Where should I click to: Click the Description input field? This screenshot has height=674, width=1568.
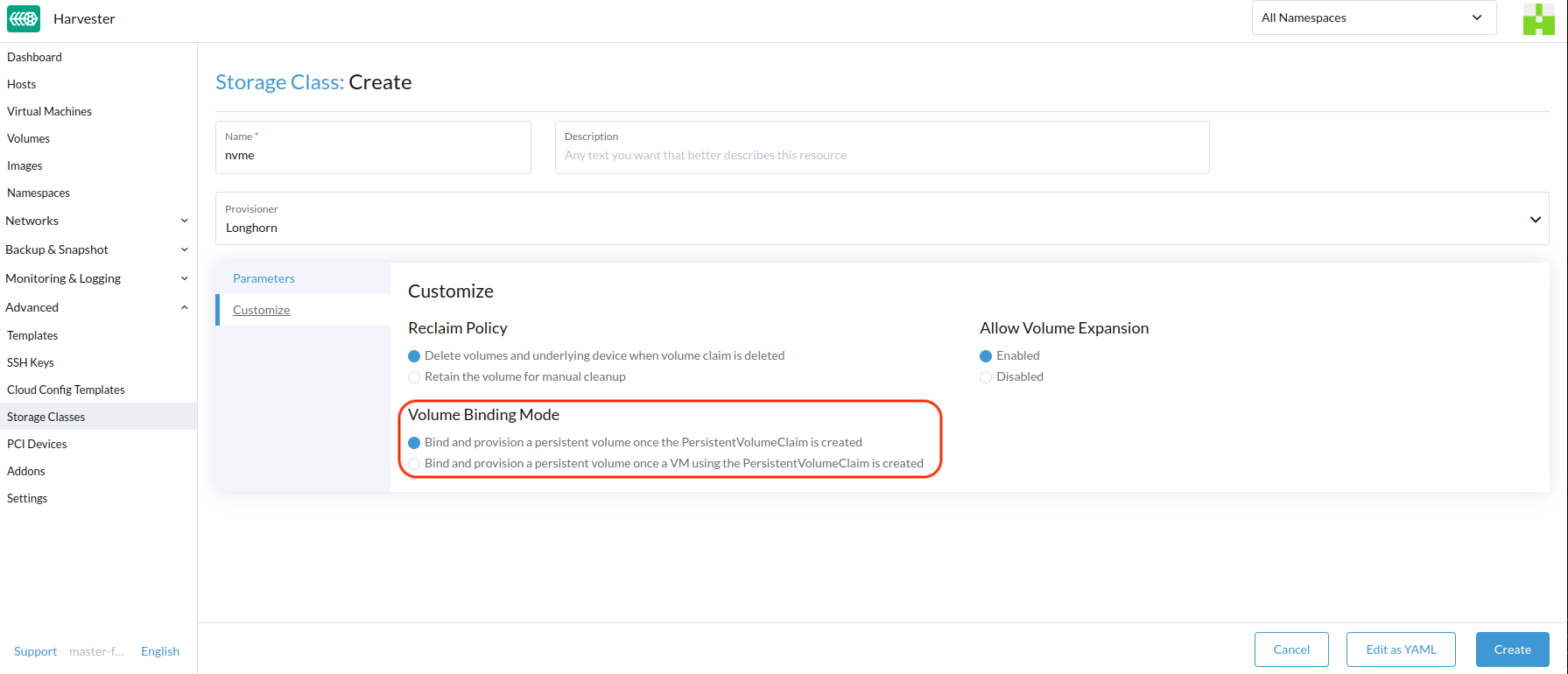tap(881, 155)
